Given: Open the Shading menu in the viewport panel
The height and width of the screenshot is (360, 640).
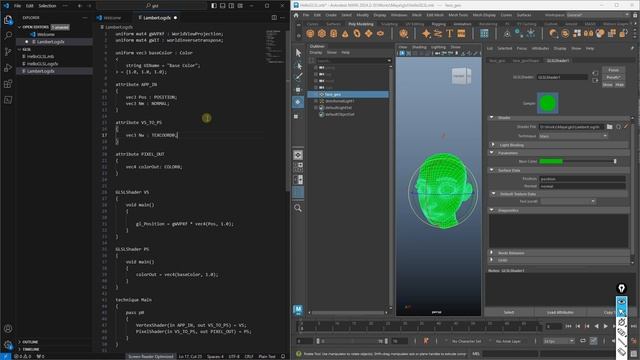Looking at the screenshot, I should click(x=419, y=47).
